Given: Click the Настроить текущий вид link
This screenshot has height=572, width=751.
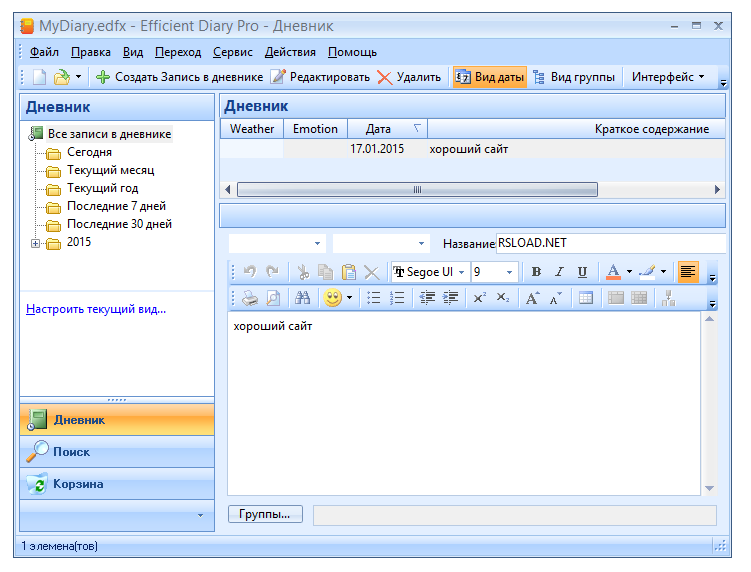Looking at the screenshot, I should [96, 309].
